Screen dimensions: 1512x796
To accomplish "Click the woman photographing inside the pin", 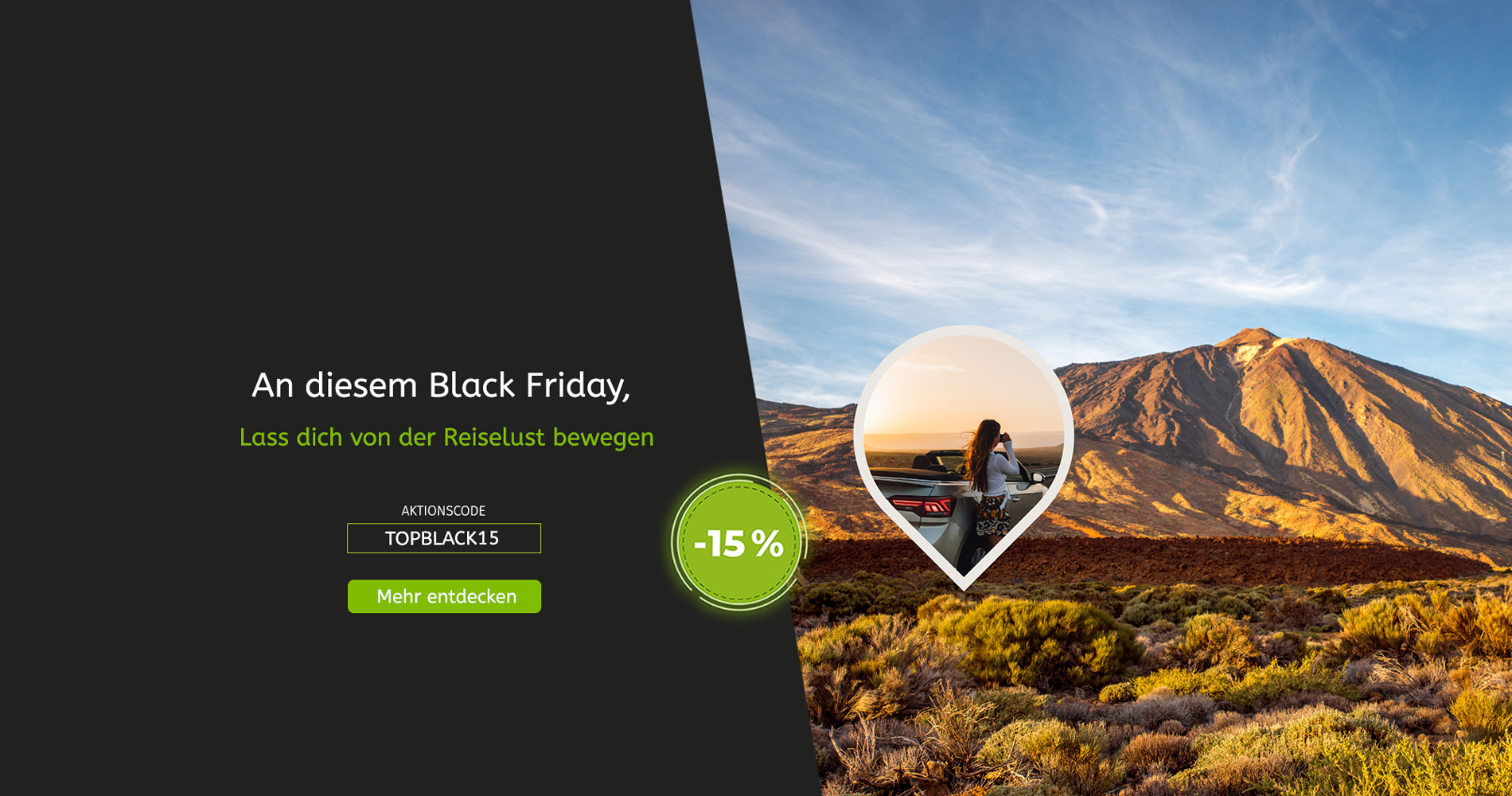I will (x=989, y=478).
